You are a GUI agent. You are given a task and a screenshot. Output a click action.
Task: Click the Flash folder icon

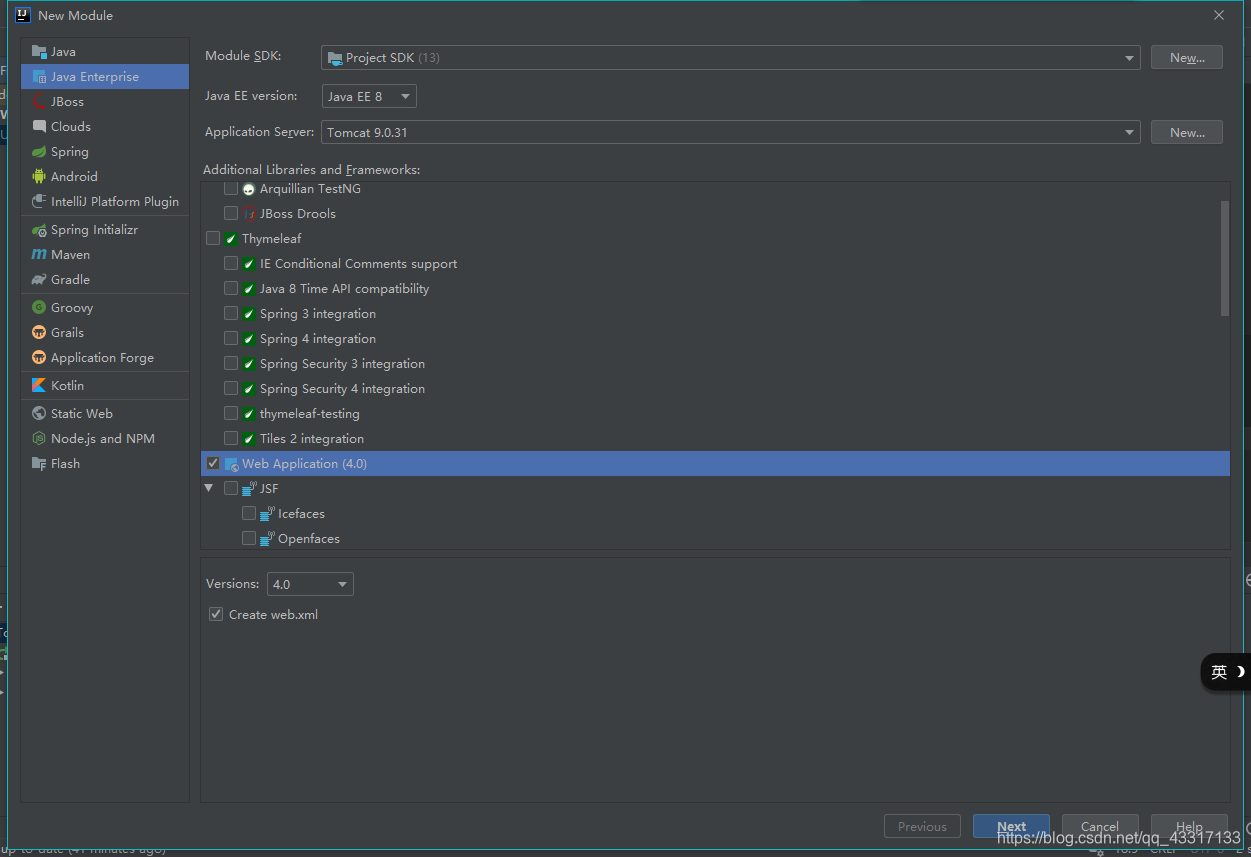point(39,464)
